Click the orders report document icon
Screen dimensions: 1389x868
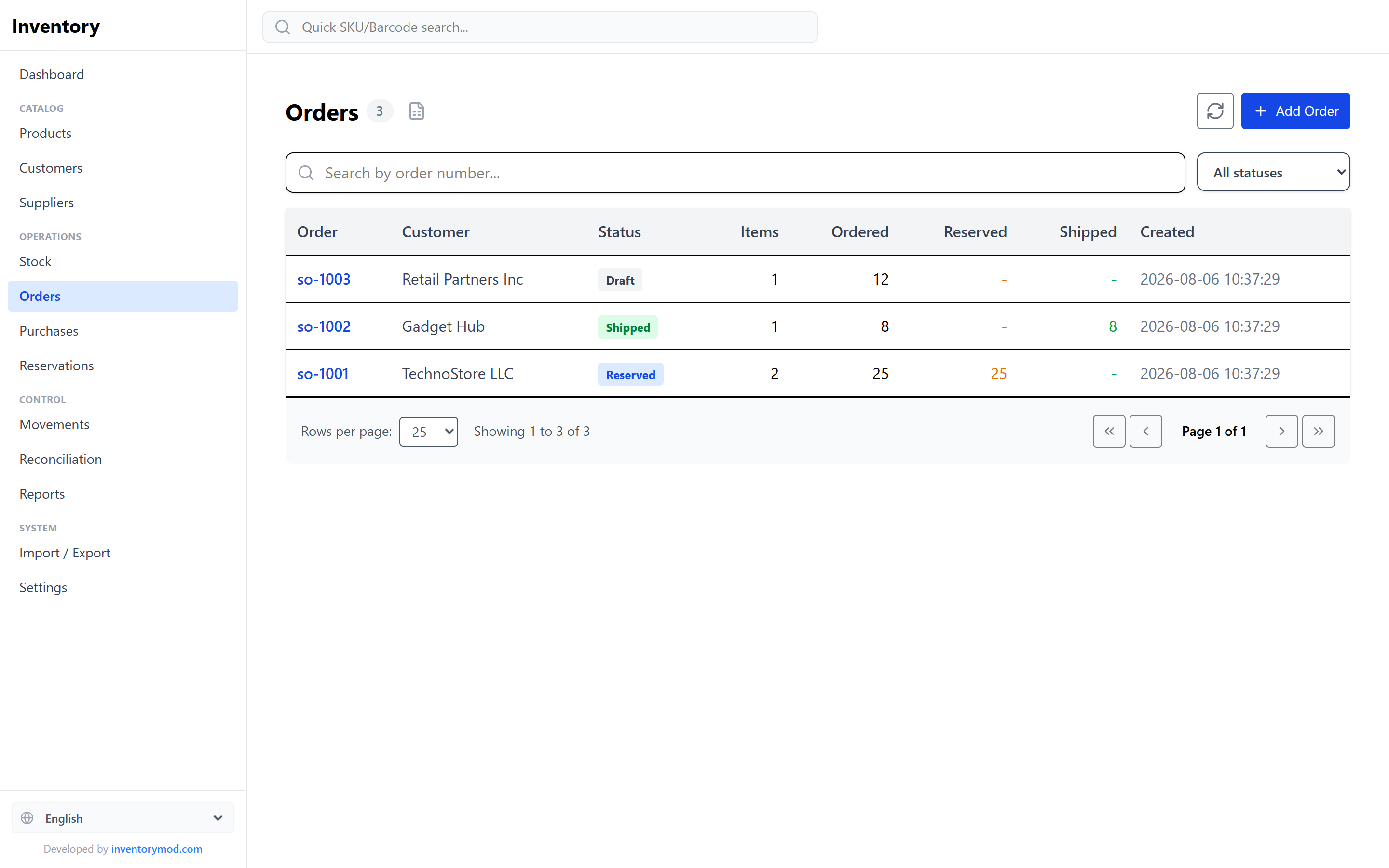coord(416,111)
